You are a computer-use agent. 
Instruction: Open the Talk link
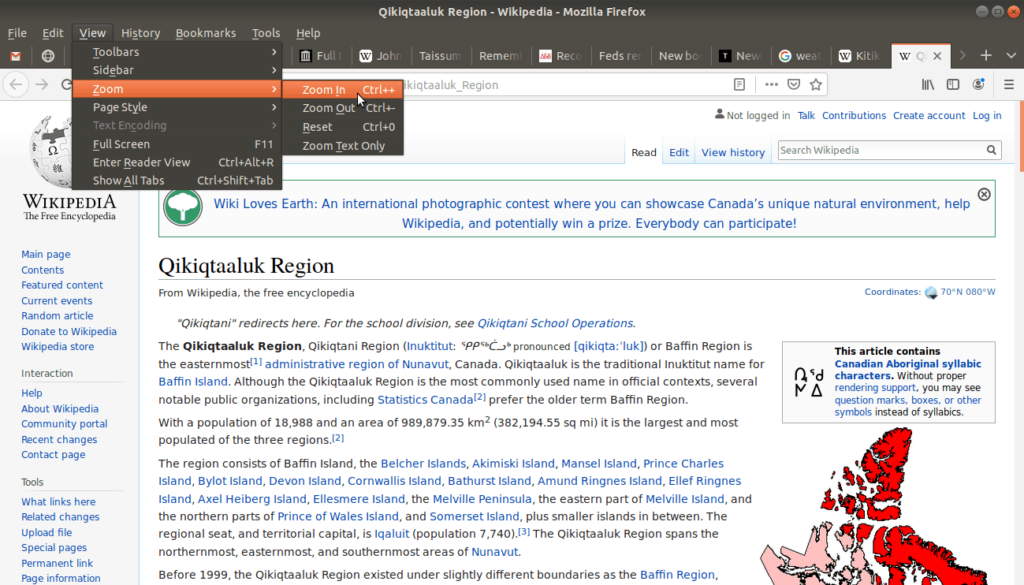coord(806,116)
